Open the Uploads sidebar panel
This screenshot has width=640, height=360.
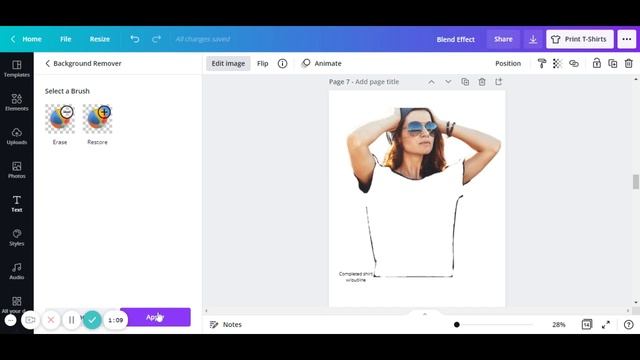pos(17,136)
